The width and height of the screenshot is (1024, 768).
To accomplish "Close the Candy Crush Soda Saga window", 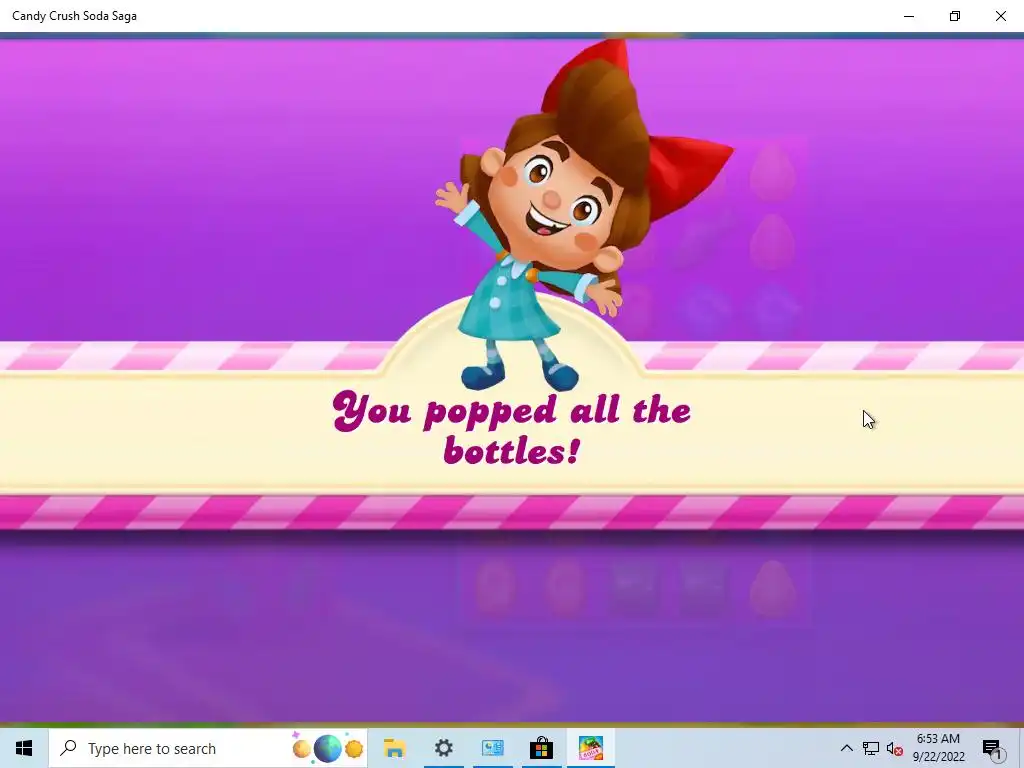I will pyautogui.click(x=1000, y=16).
